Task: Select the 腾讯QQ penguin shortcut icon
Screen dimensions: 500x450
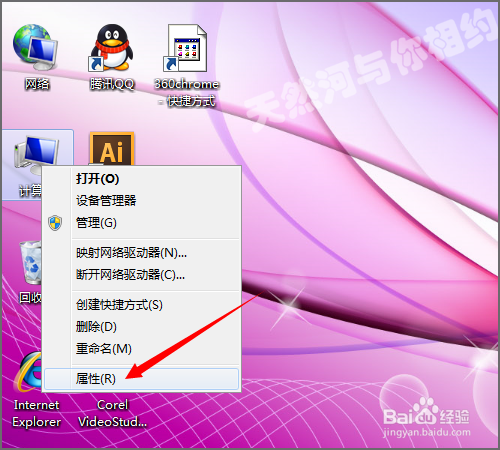Action: 112,47
